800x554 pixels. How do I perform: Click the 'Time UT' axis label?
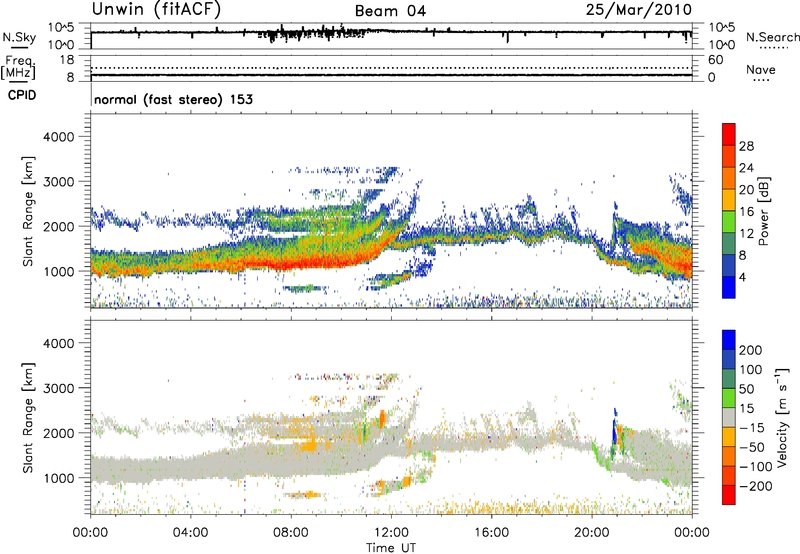(x=391, y=548)
